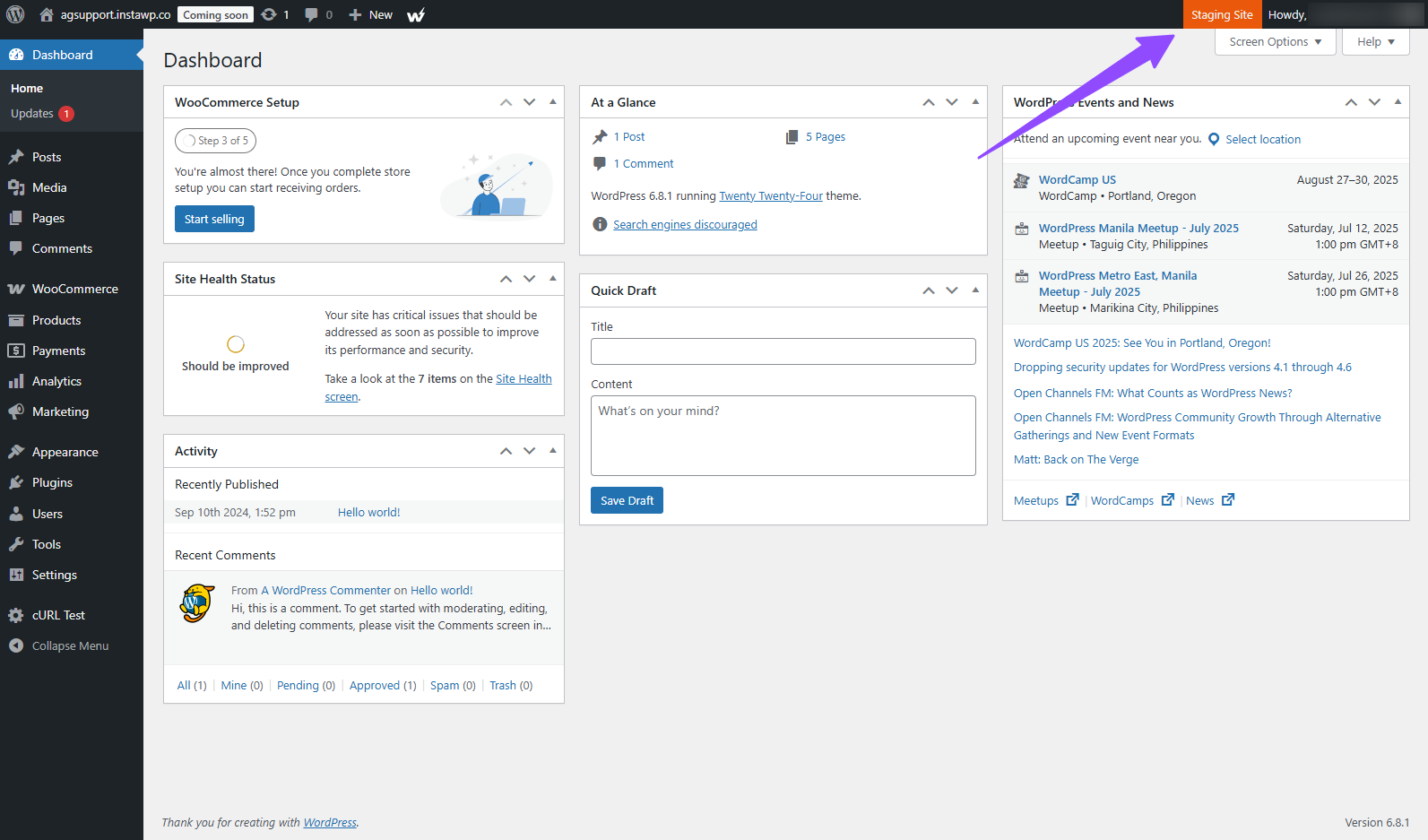Click the home icon beside the site name
This screenshot has width=1428, height=840.
click(47, 14)
